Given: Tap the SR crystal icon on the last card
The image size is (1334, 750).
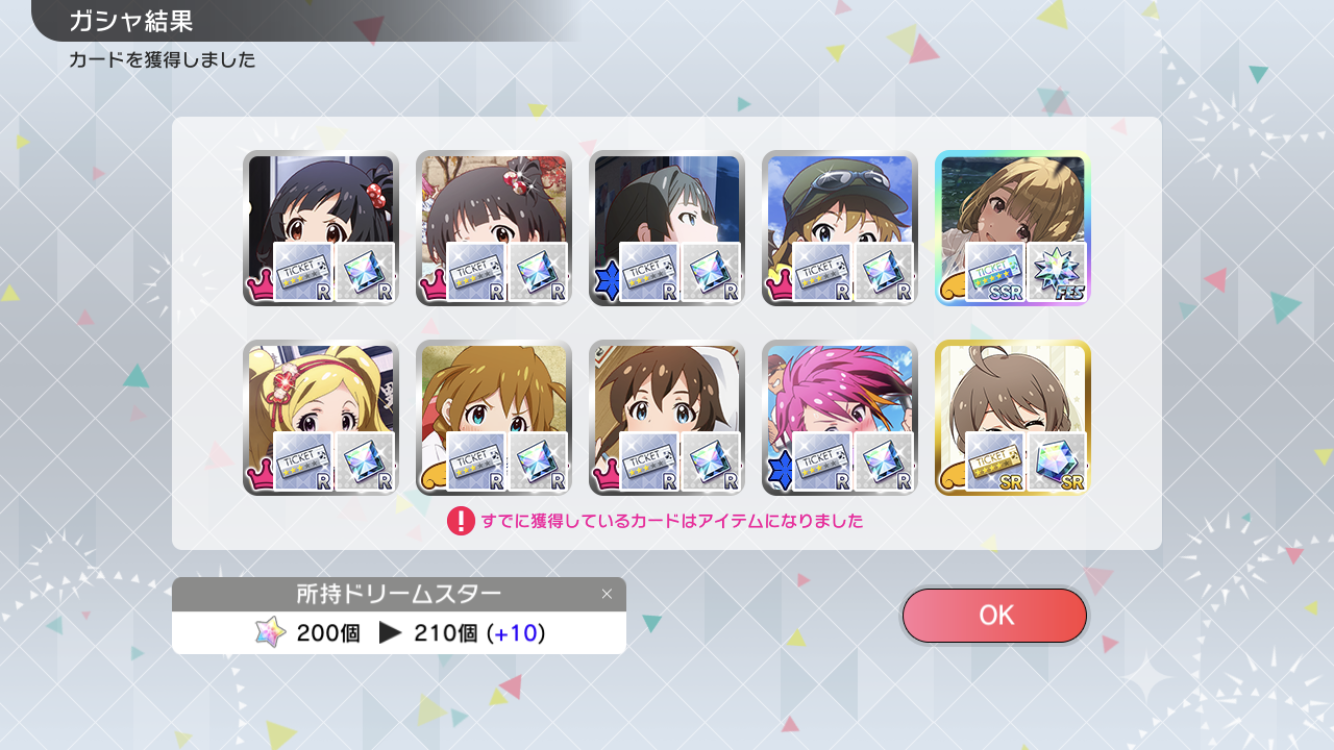Looking at the screenshot, I should pyautogui.click(x=1057, y=461).
